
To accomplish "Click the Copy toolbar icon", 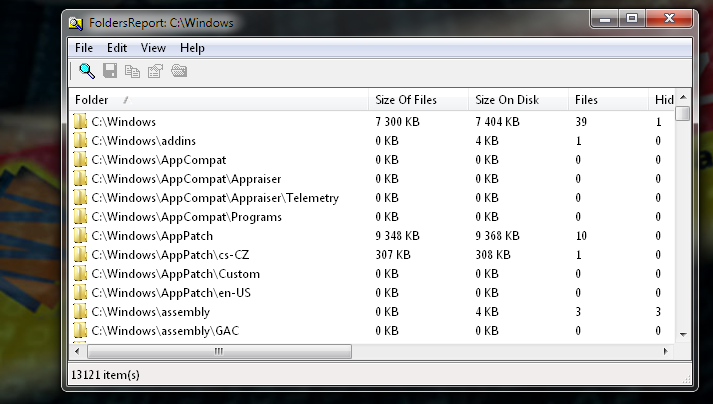I will click(132, 70).
